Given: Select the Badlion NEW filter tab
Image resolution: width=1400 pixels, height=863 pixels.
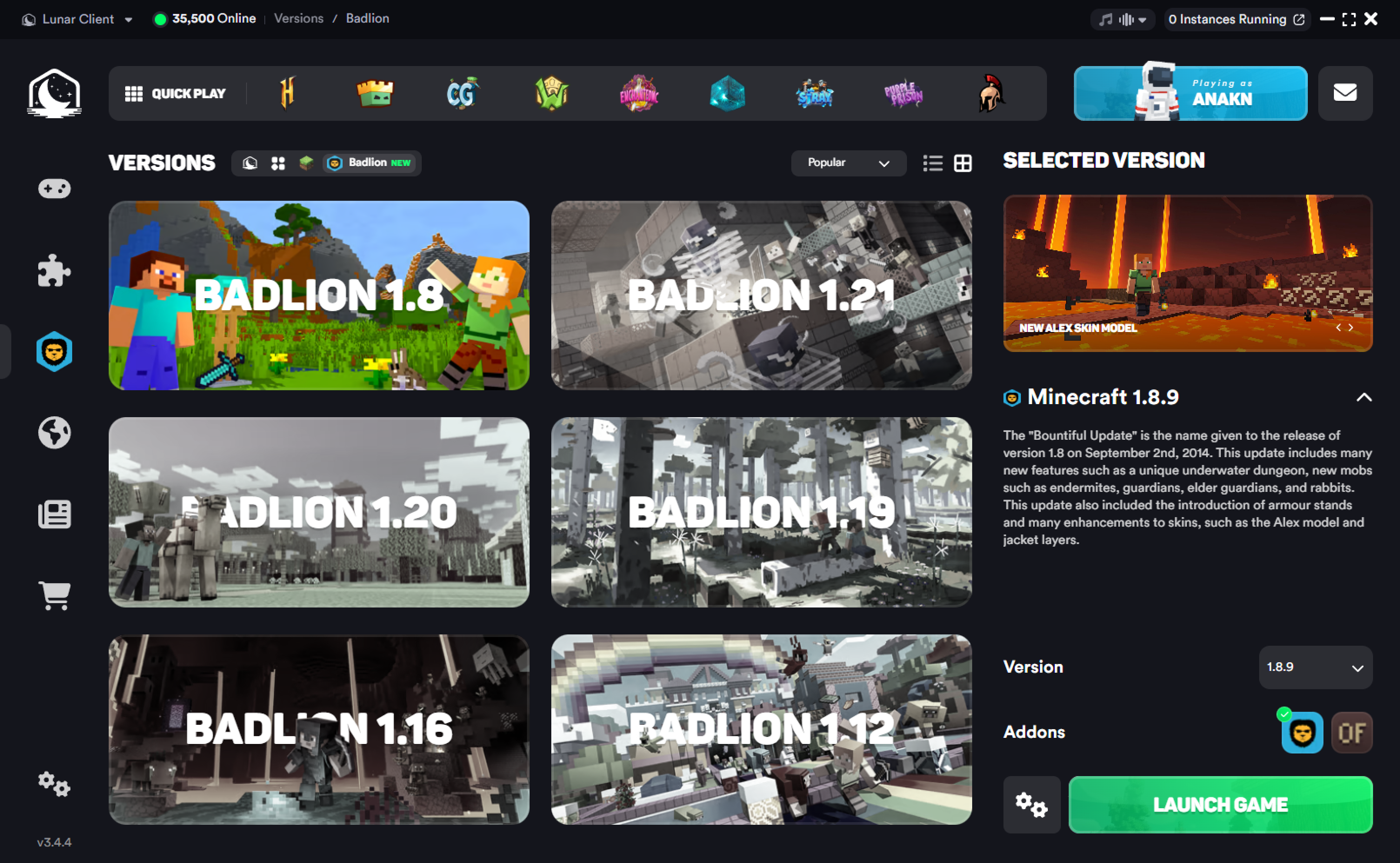Looking at the screenshot, I should 370,163.
